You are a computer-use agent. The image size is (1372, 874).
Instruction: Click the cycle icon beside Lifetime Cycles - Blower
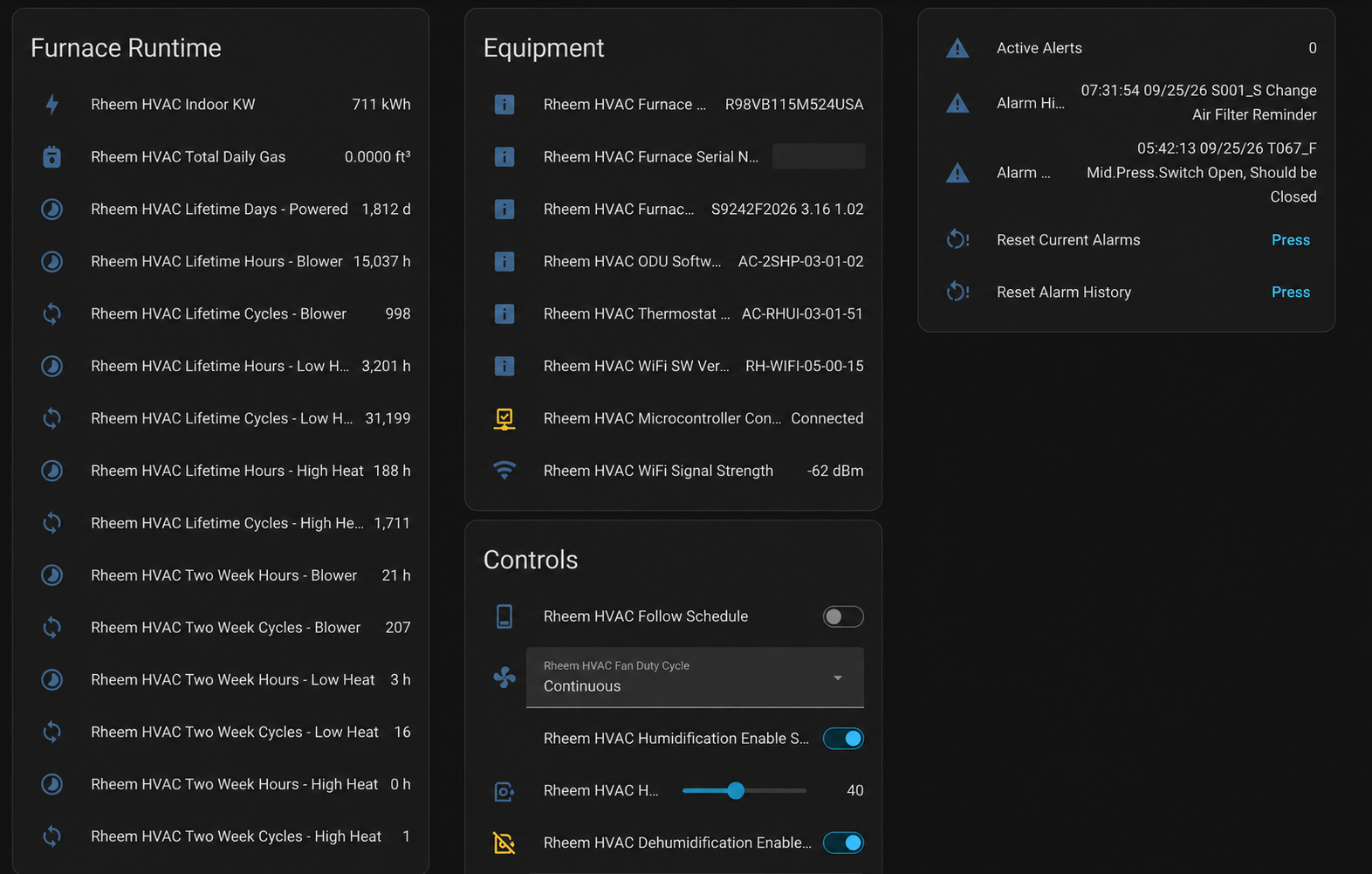(52, 314)
